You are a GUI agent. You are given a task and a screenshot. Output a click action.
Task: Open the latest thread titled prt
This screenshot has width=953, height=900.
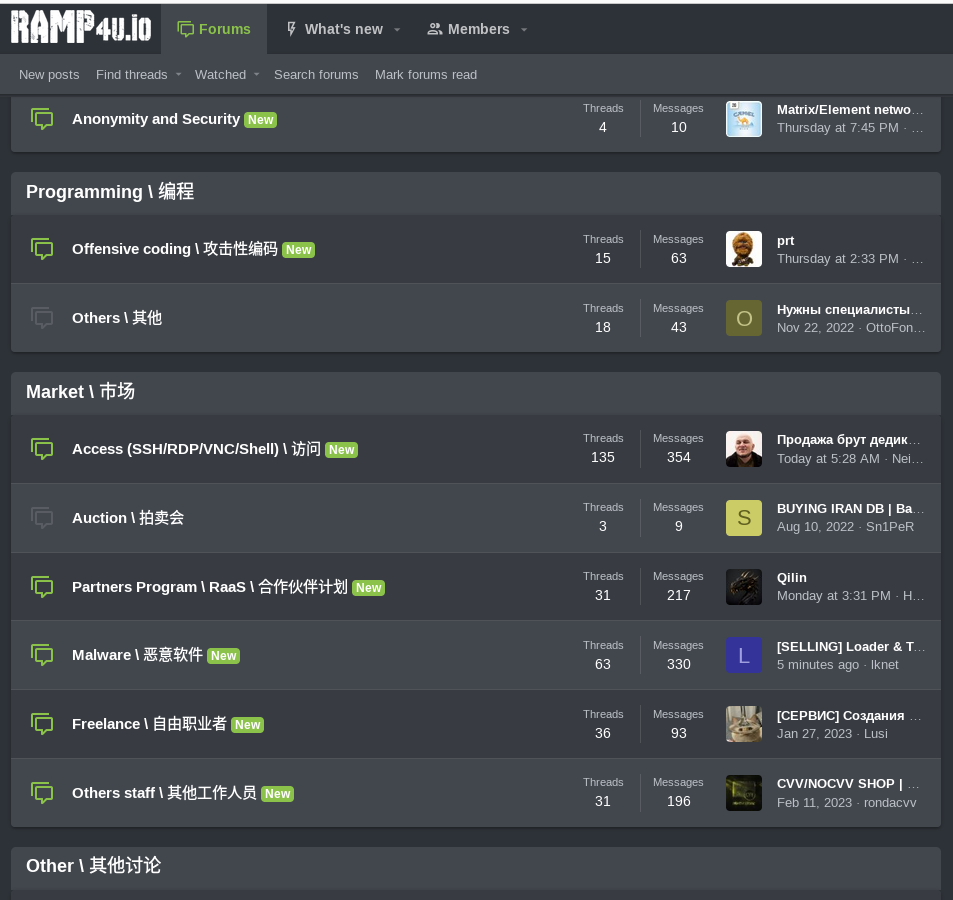[785, 241]
